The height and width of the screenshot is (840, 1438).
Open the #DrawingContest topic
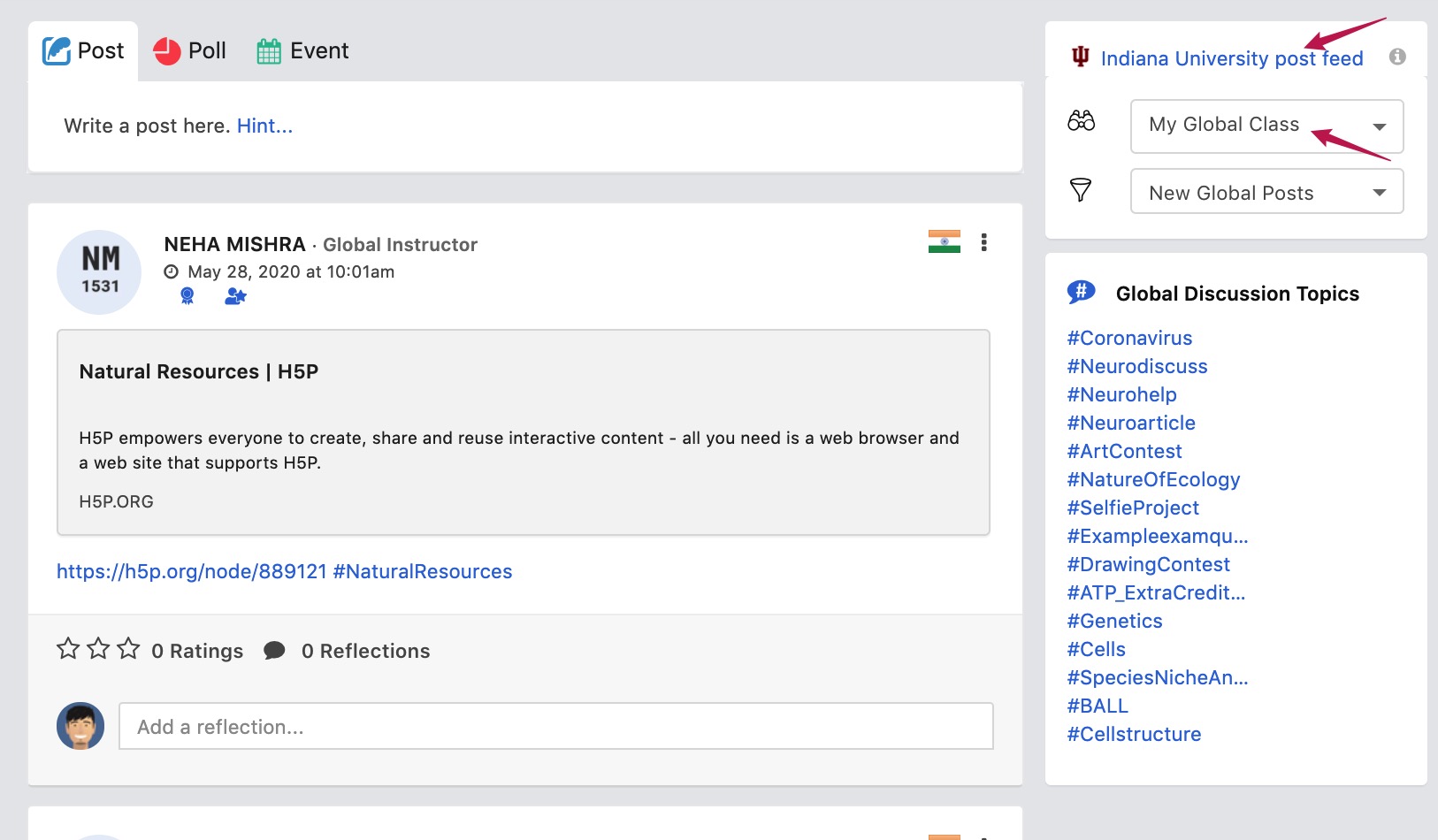tap(1148, 564)
